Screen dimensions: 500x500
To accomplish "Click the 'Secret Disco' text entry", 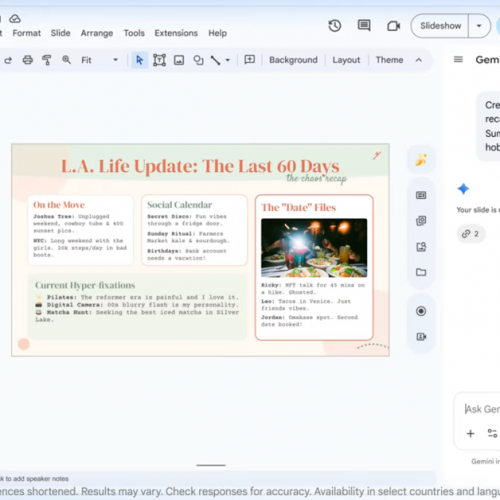I will tap(187, 220).
